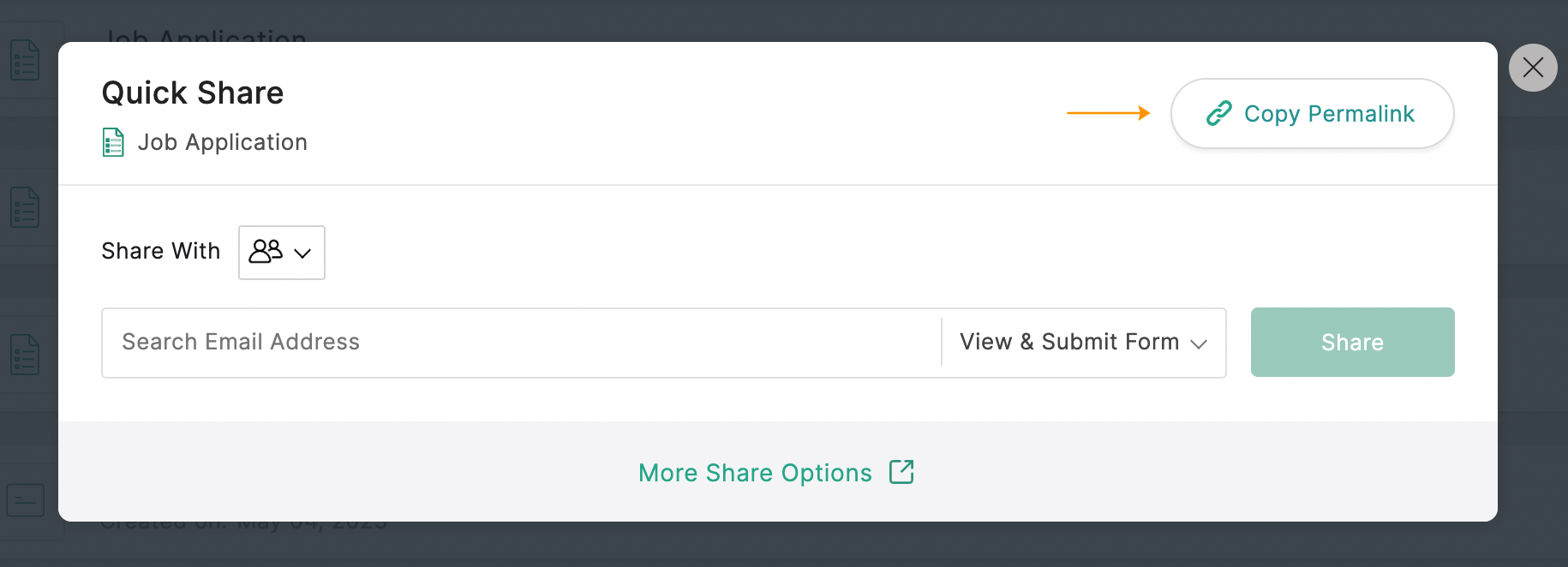Open the More Share Options link

point(755,473)
